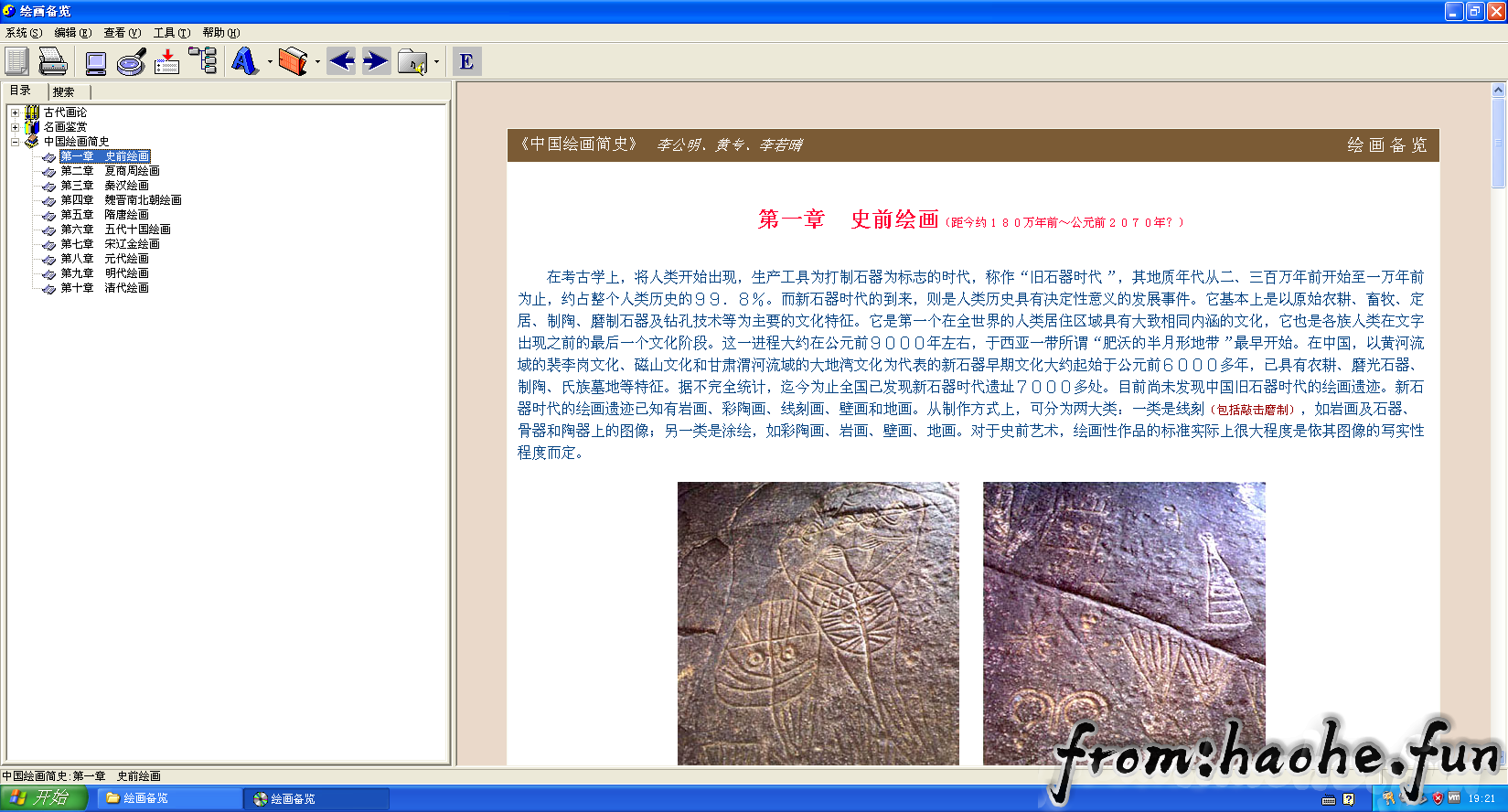Open the 查看(V) menu
The image size is (1508, 812).
(123, 33)
